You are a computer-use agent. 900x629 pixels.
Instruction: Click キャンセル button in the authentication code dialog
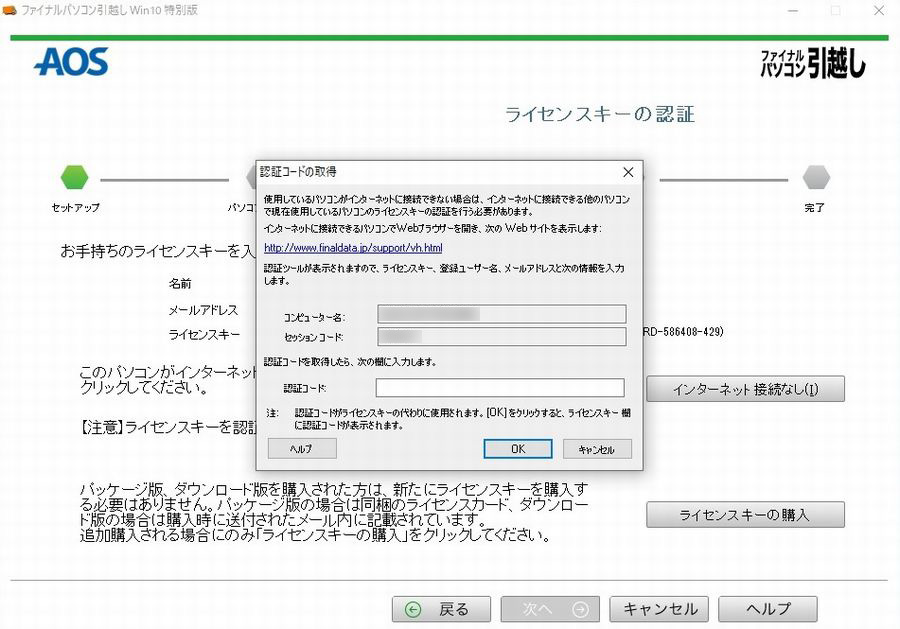click(597, 449)
